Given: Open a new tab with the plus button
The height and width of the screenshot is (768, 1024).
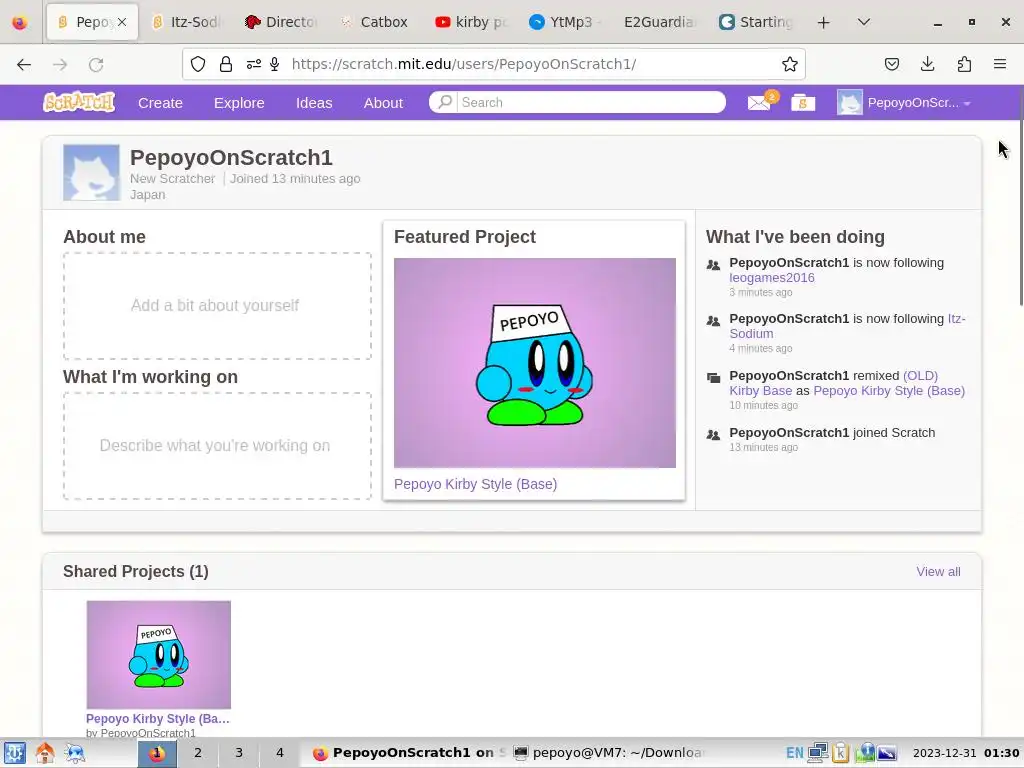Looking at the screenshot, I should [x=824, y=22].
